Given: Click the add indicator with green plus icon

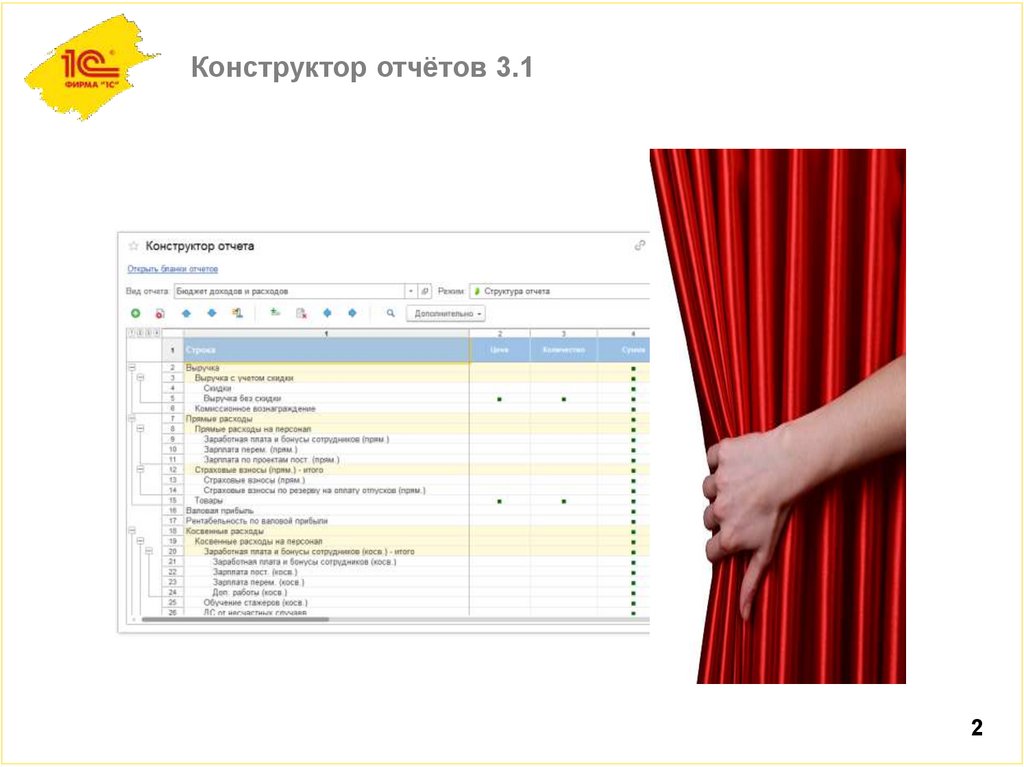Looking at the screenshot, I should (x=272, y=313).
